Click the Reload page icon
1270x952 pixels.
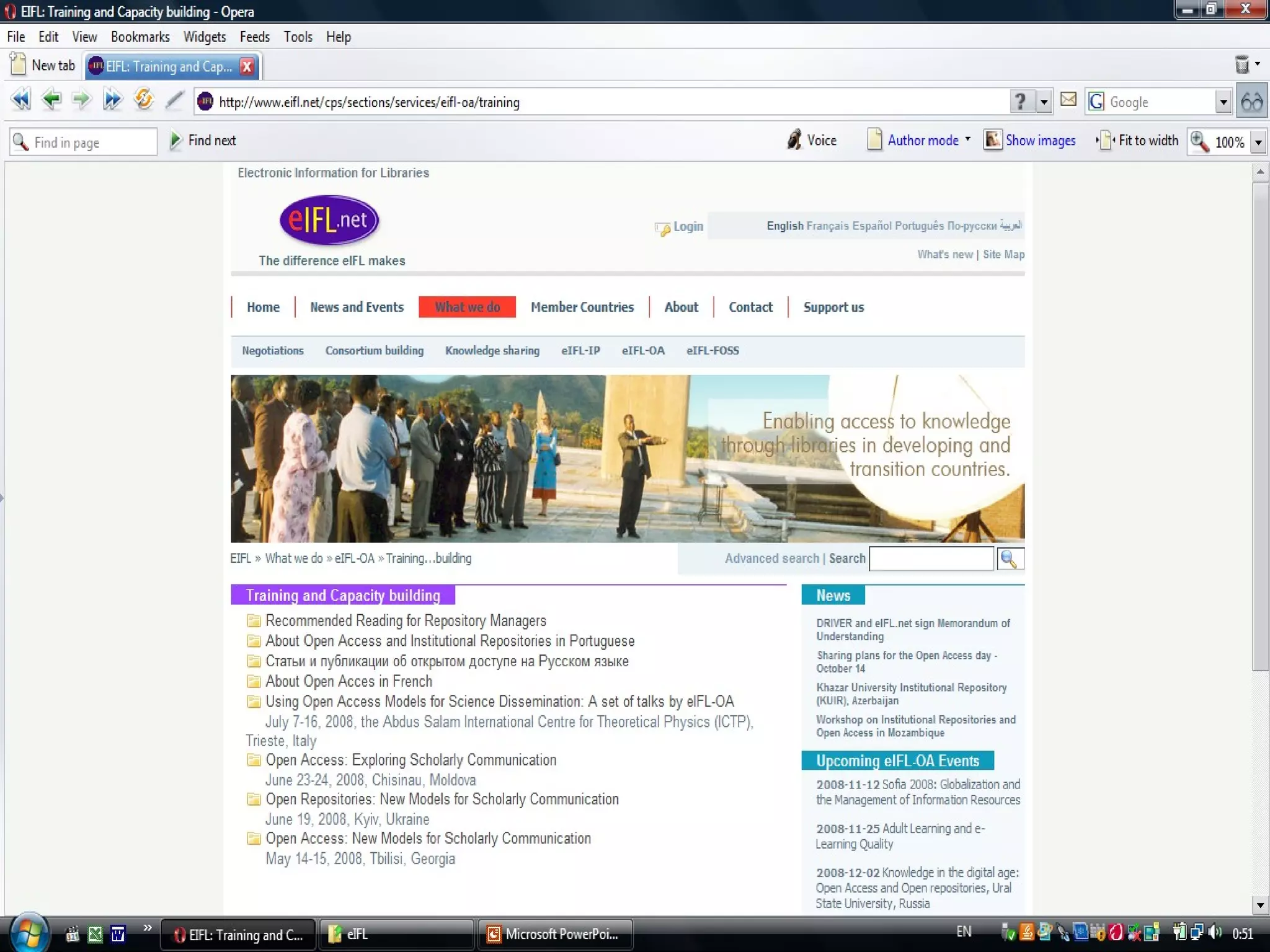coord(143,100)
